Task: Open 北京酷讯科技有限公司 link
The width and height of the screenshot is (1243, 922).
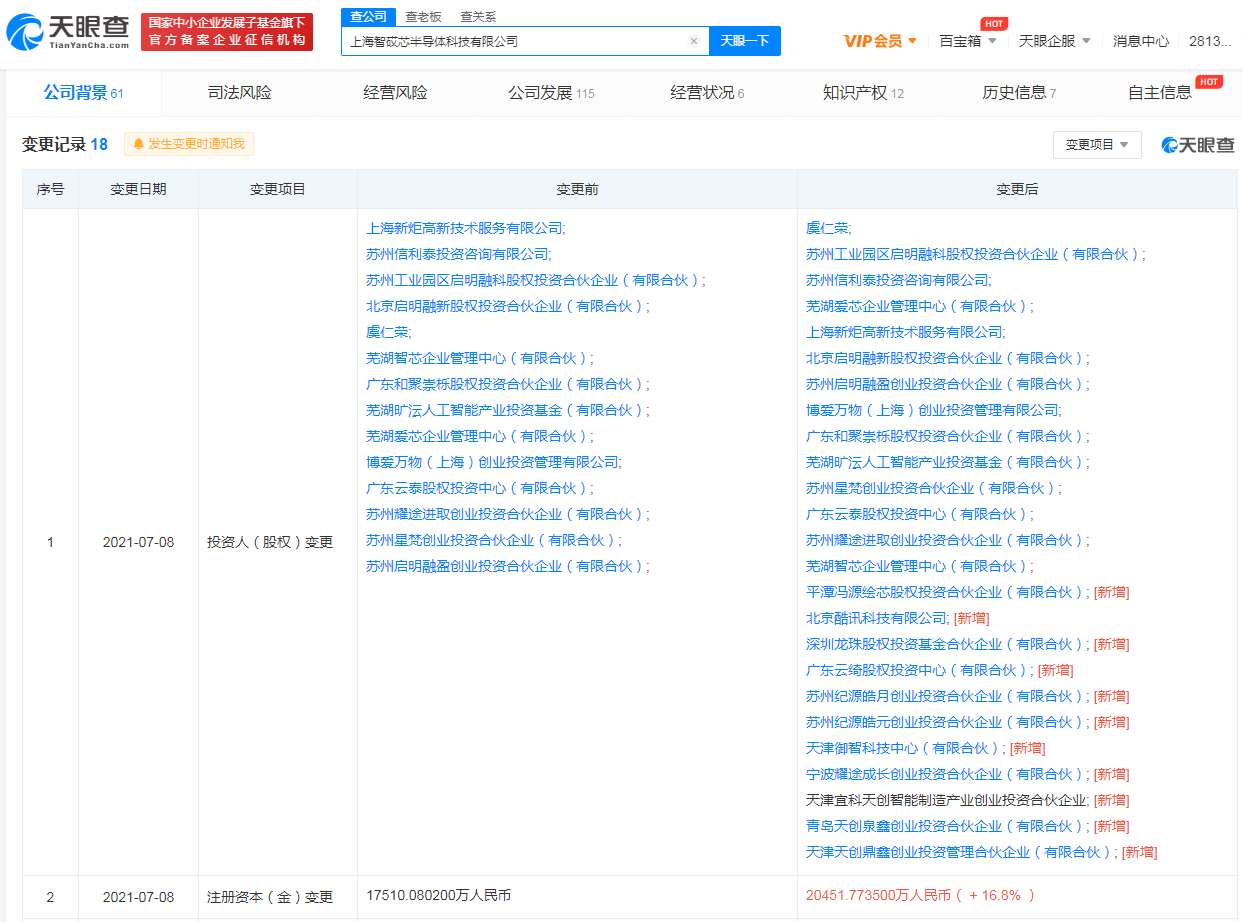Action: (x=877, y=618)
